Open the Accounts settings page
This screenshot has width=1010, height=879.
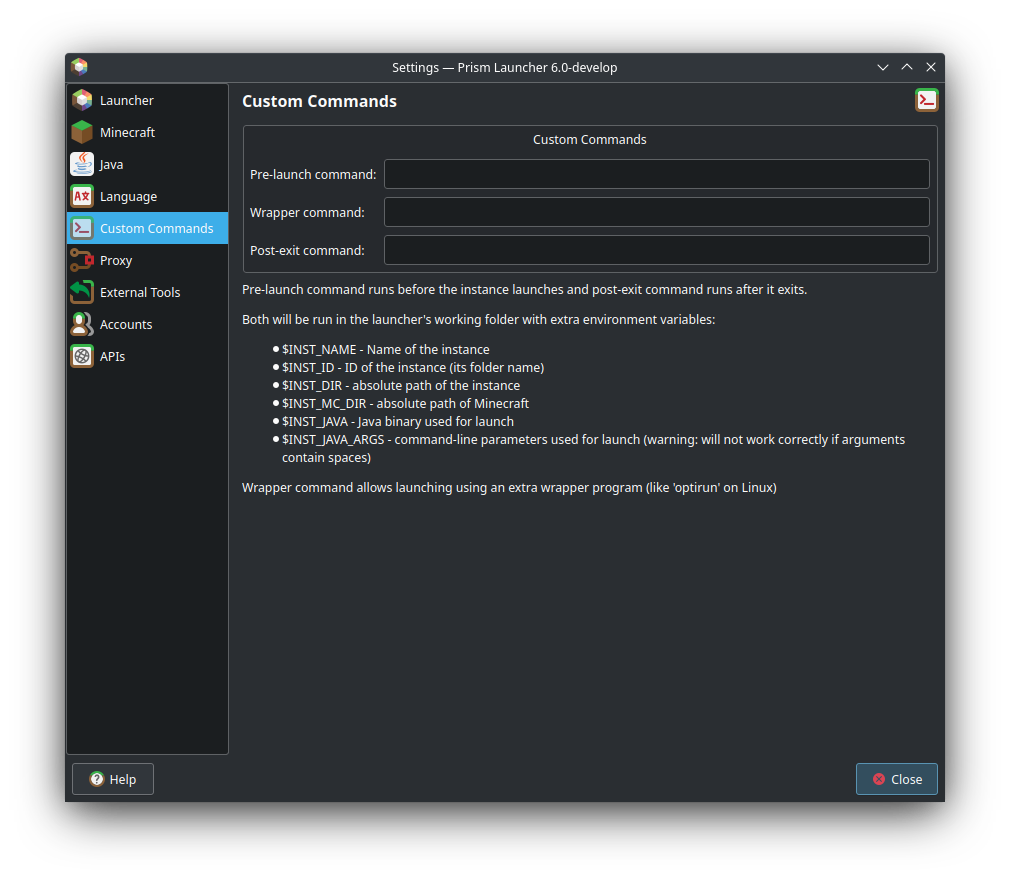click(x=148, y=324)
